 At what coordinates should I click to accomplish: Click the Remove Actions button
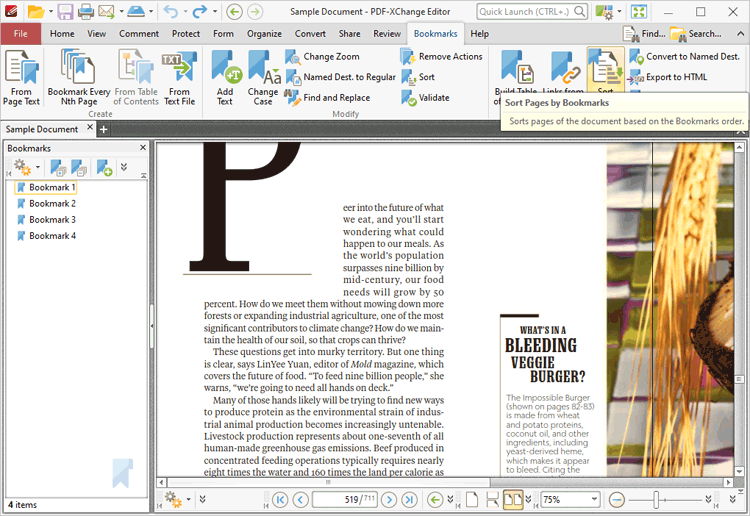tap(441, 56)
